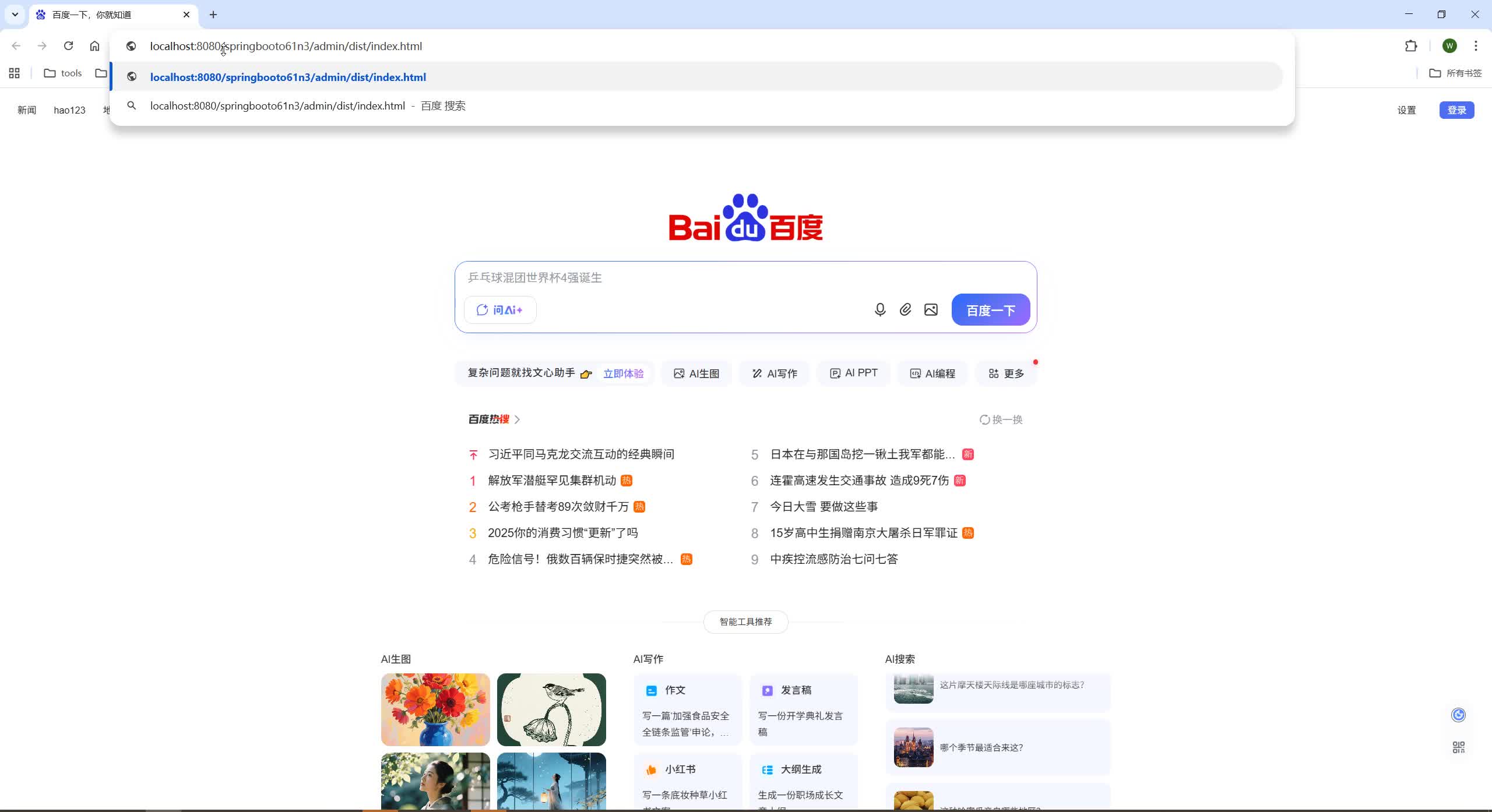Select the 新闻 navigation item

26,110
